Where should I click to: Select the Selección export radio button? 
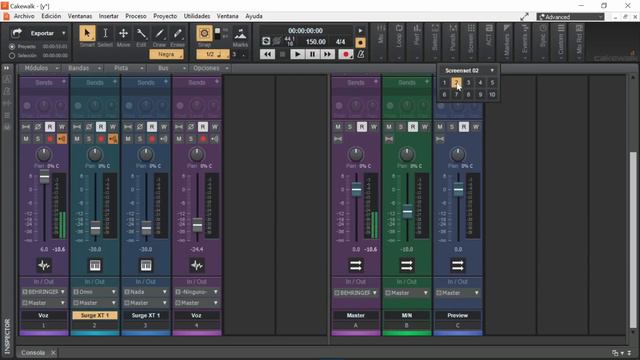coord(12,56)
